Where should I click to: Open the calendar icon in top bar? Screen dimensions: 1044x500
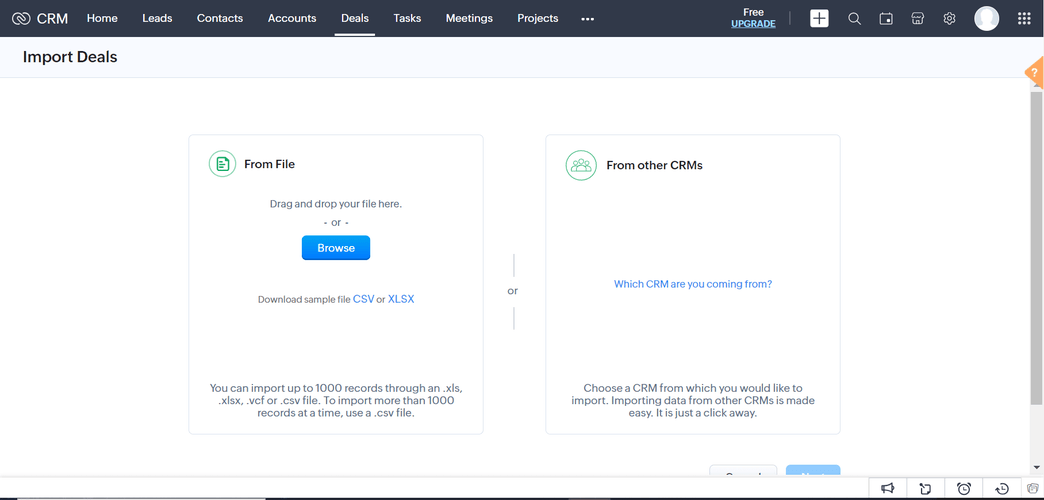tap(886, 19)
